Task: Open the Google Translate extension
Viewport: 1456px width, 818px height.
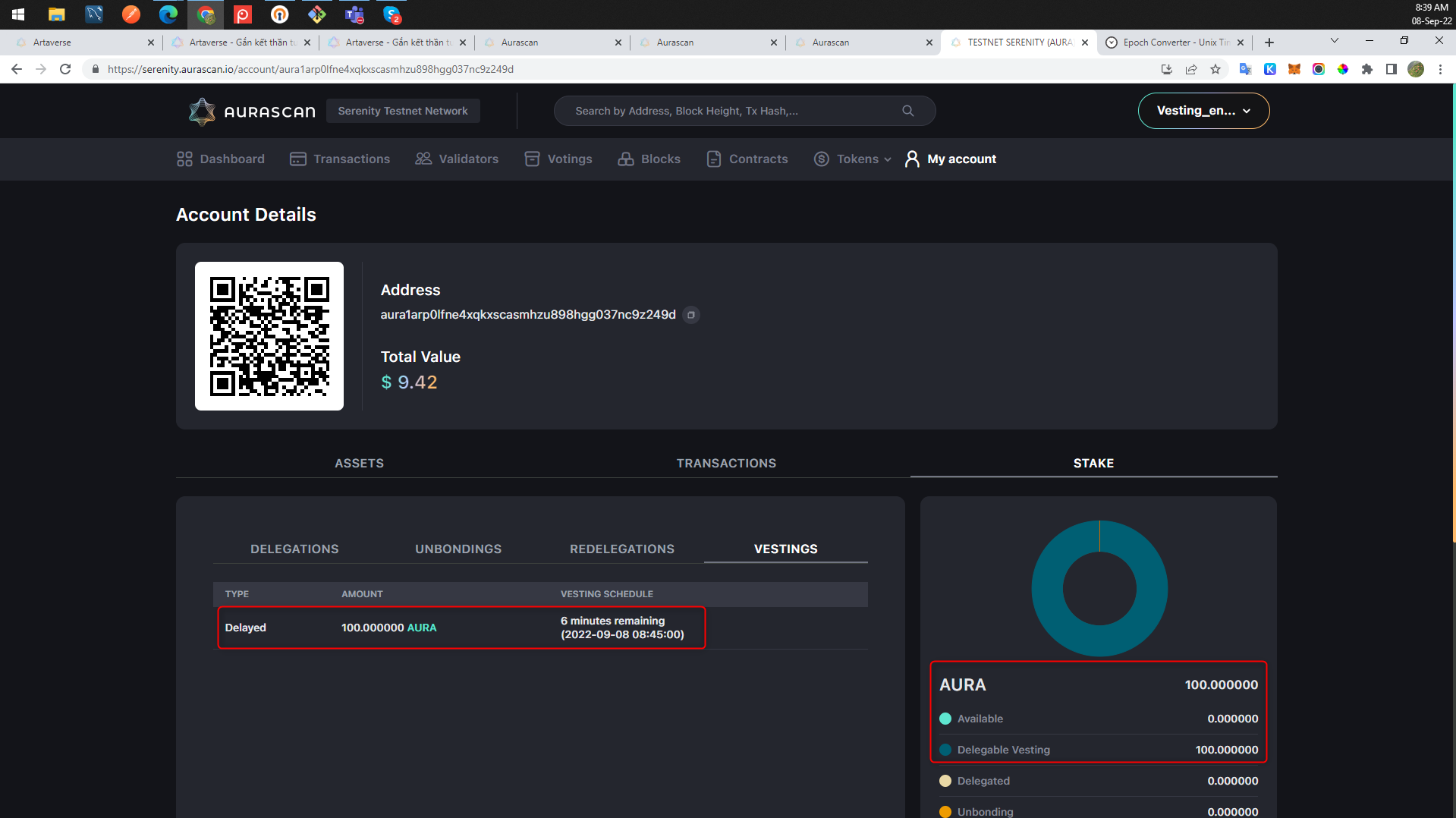Action: [x=1245, y=69]
